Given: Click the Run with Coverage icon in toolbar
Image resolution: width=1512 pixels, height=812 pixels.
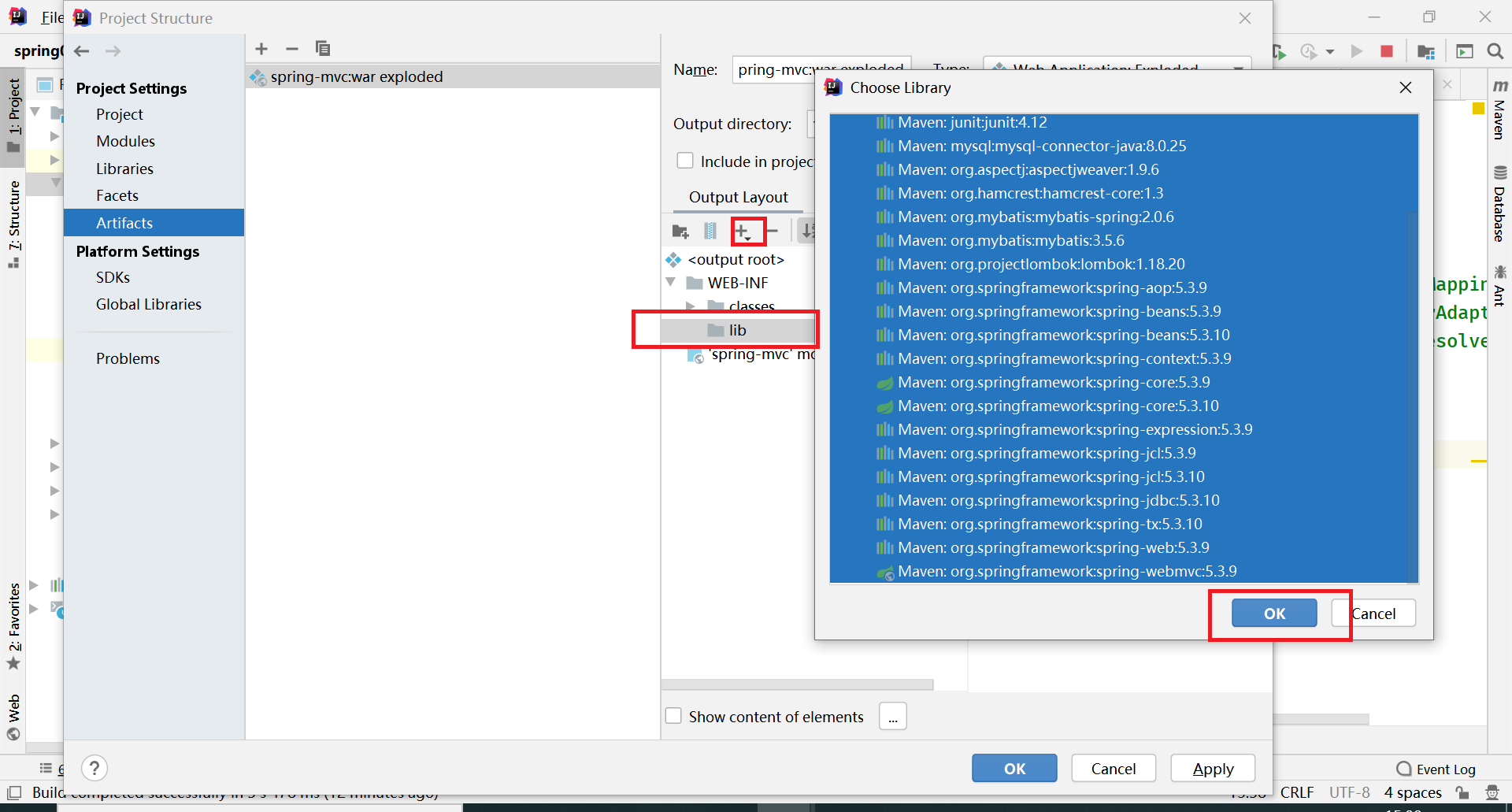Looking at the screenshot, I should click(1280, 52).
